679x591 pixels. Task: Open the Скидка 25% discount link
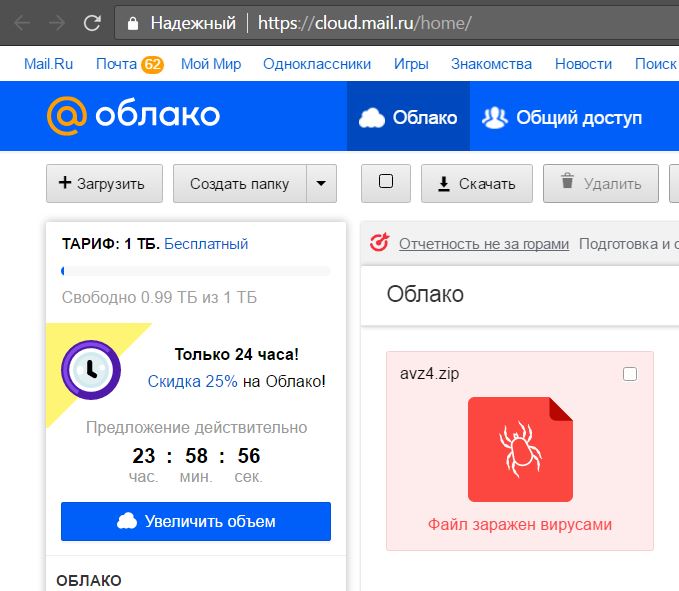click(192, 381)
